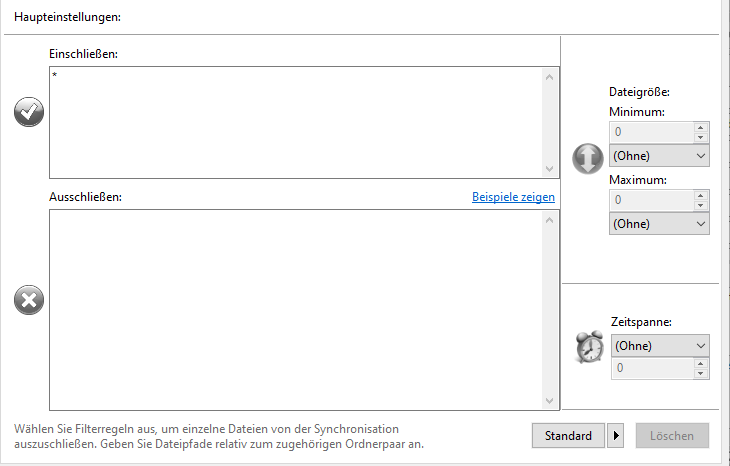Click the Einschließen label
The height and width of the screenshot is (466, 730).
click(83, 54)
